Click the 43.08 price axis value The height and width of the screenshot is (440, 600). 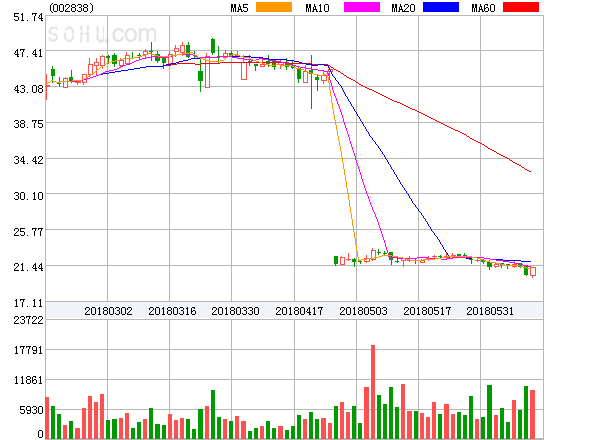[28, 89]
